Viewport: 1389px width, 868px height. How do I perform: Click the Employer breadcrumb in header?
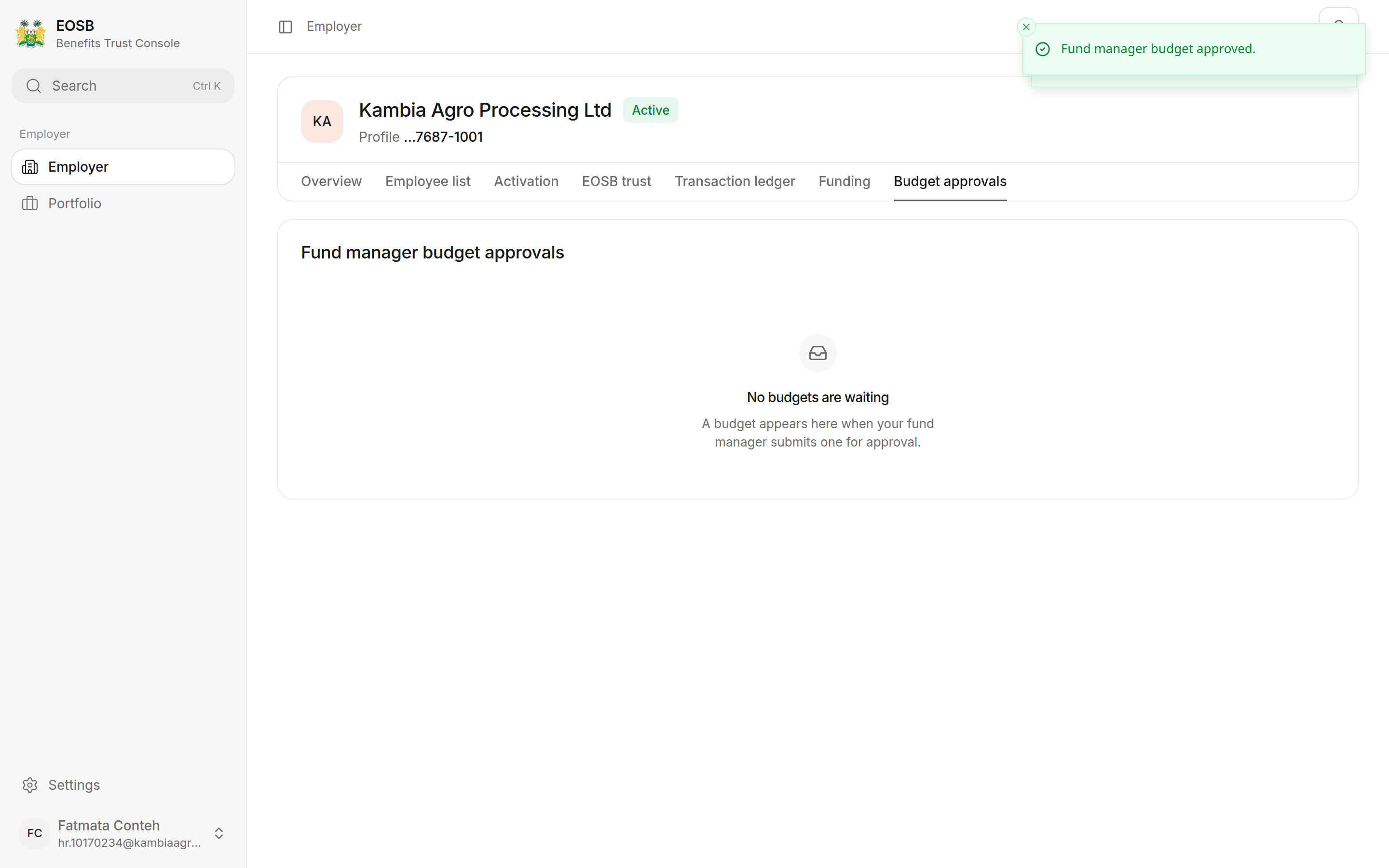click(x=334, y=27)
